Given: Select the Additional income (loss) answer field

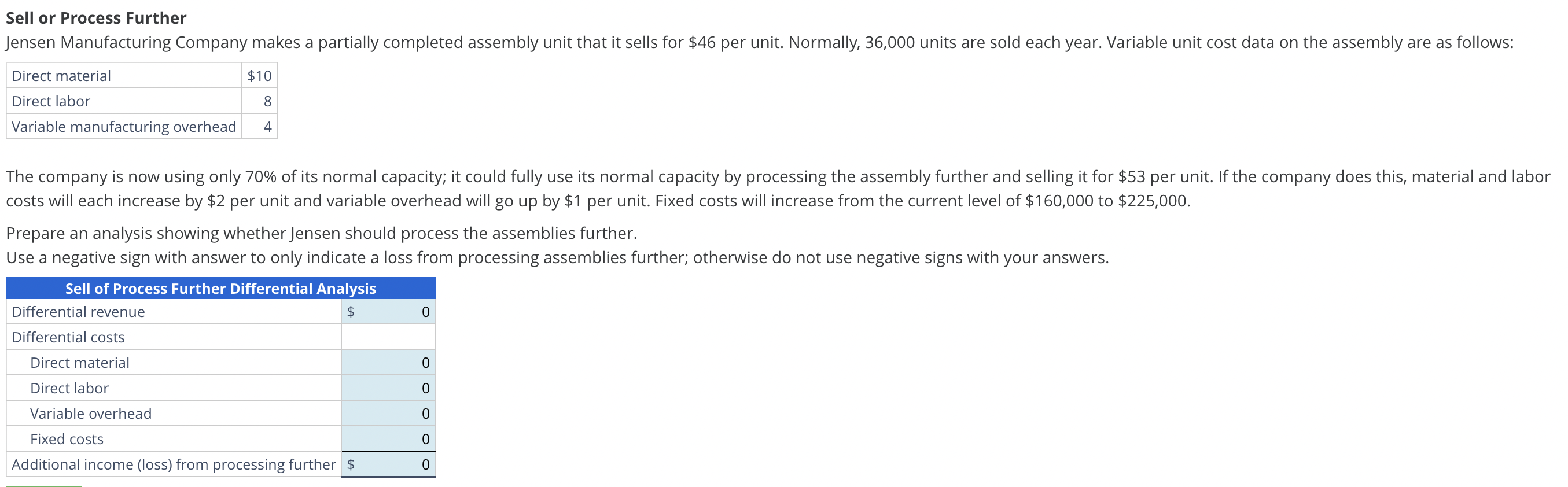Looking at the screenshot, I should tap(396, 464).
